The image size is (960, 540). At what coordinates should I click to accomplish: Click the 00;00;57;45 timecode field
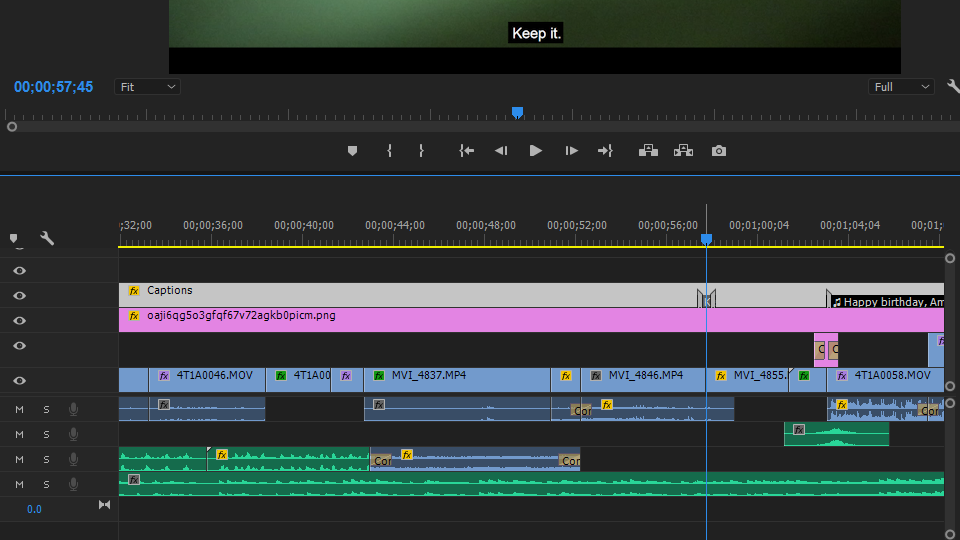(54, 87)
